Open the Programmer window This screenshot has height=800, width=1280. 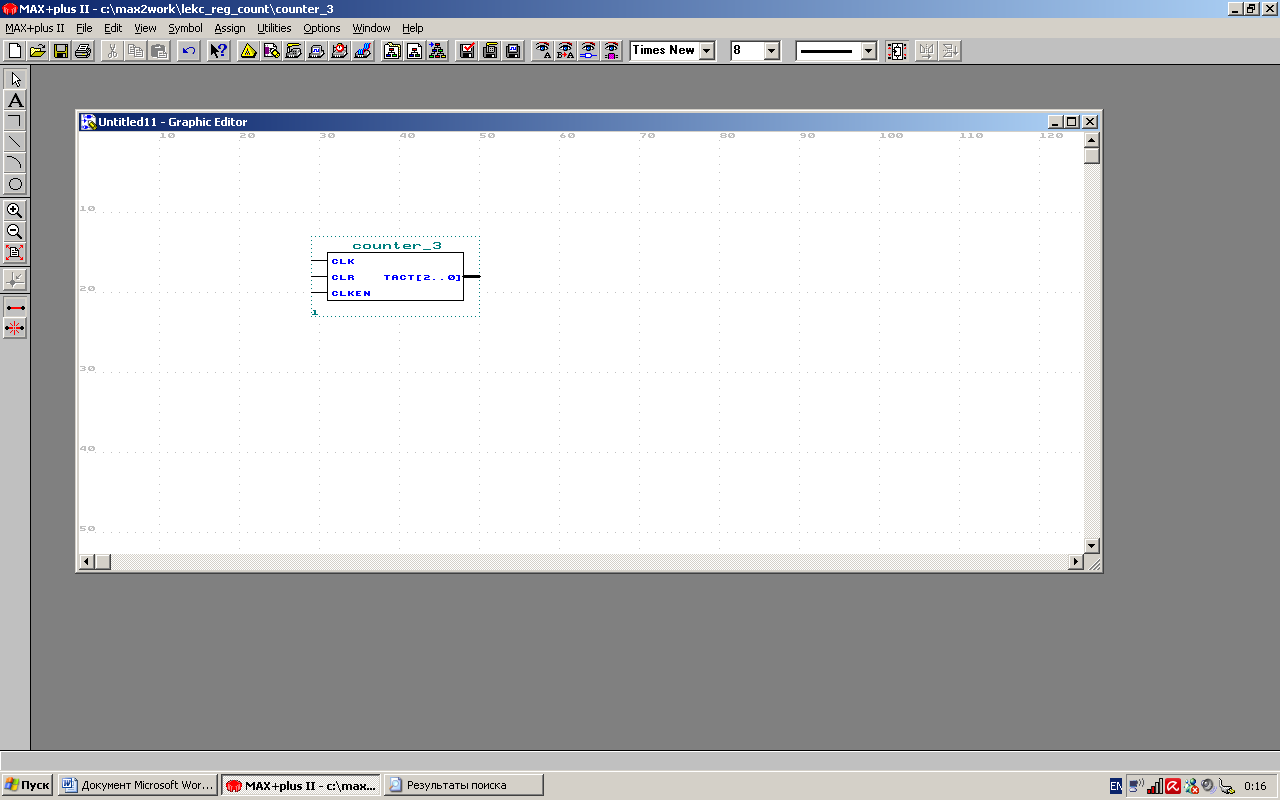[x=362, y=50]
